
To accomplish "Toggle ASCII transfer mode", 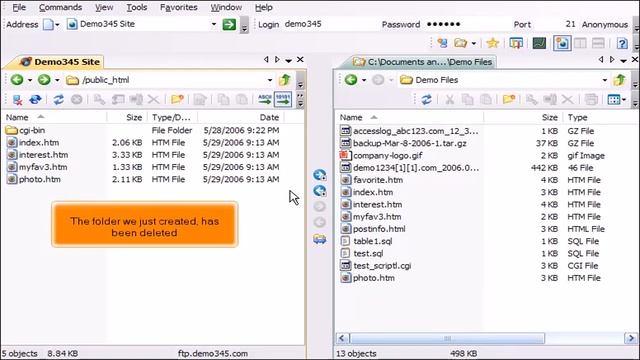I will tap(264, 99).
